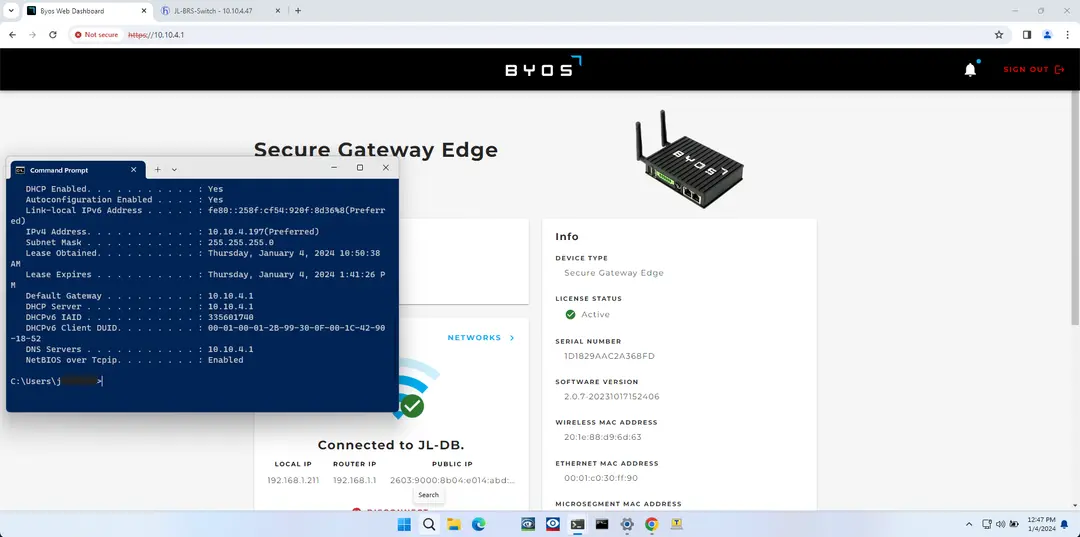
Task: Click the terminal command input line
Action: click(56, 381)
